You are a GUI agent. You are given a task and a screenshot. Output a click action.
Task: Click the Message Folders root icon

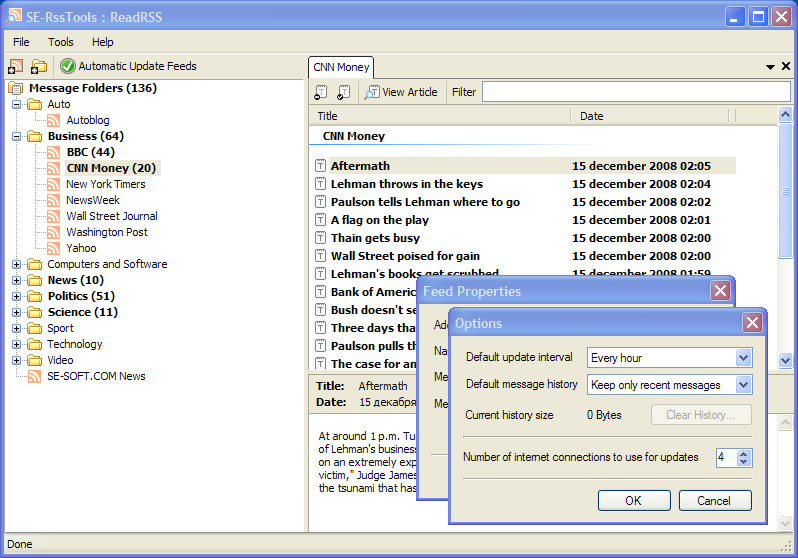pyautogui.click(x=16, y=89)
